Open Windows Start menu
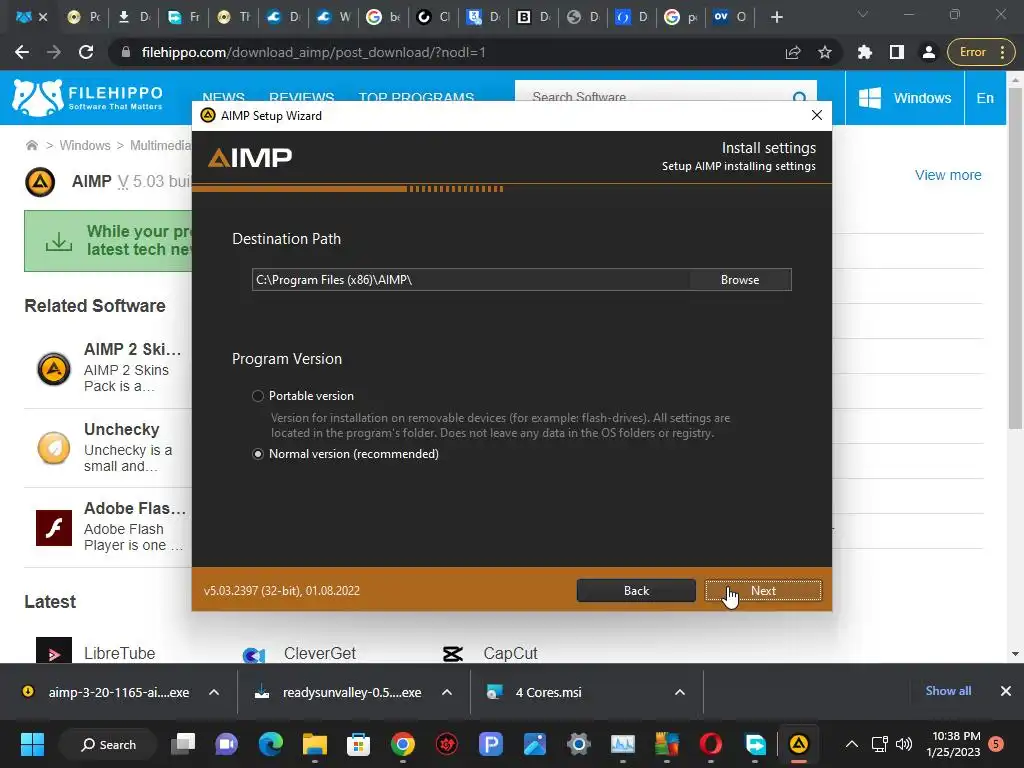 click(32, 744)
